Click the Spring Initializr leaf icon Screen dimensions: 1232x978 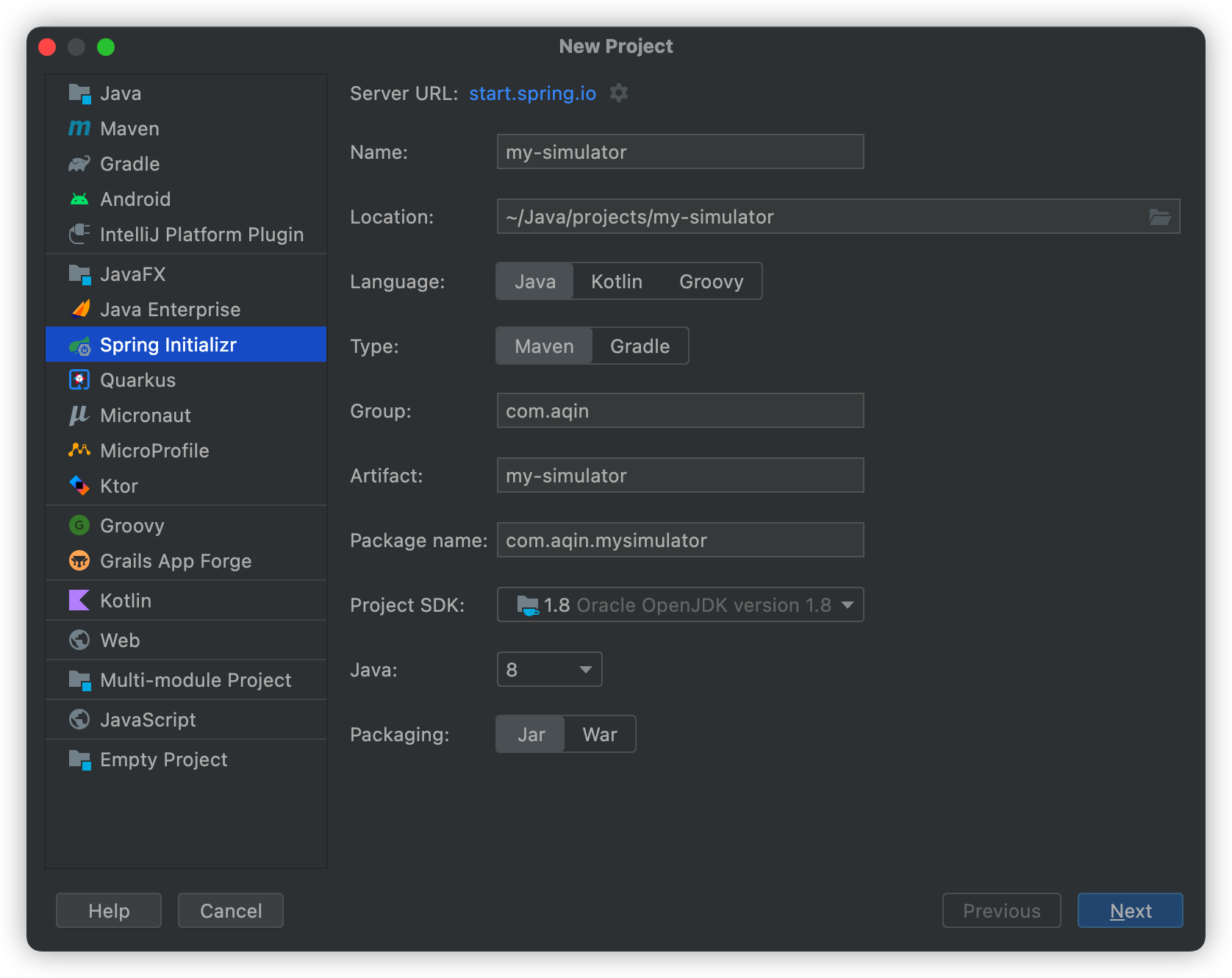click(79, 345)
